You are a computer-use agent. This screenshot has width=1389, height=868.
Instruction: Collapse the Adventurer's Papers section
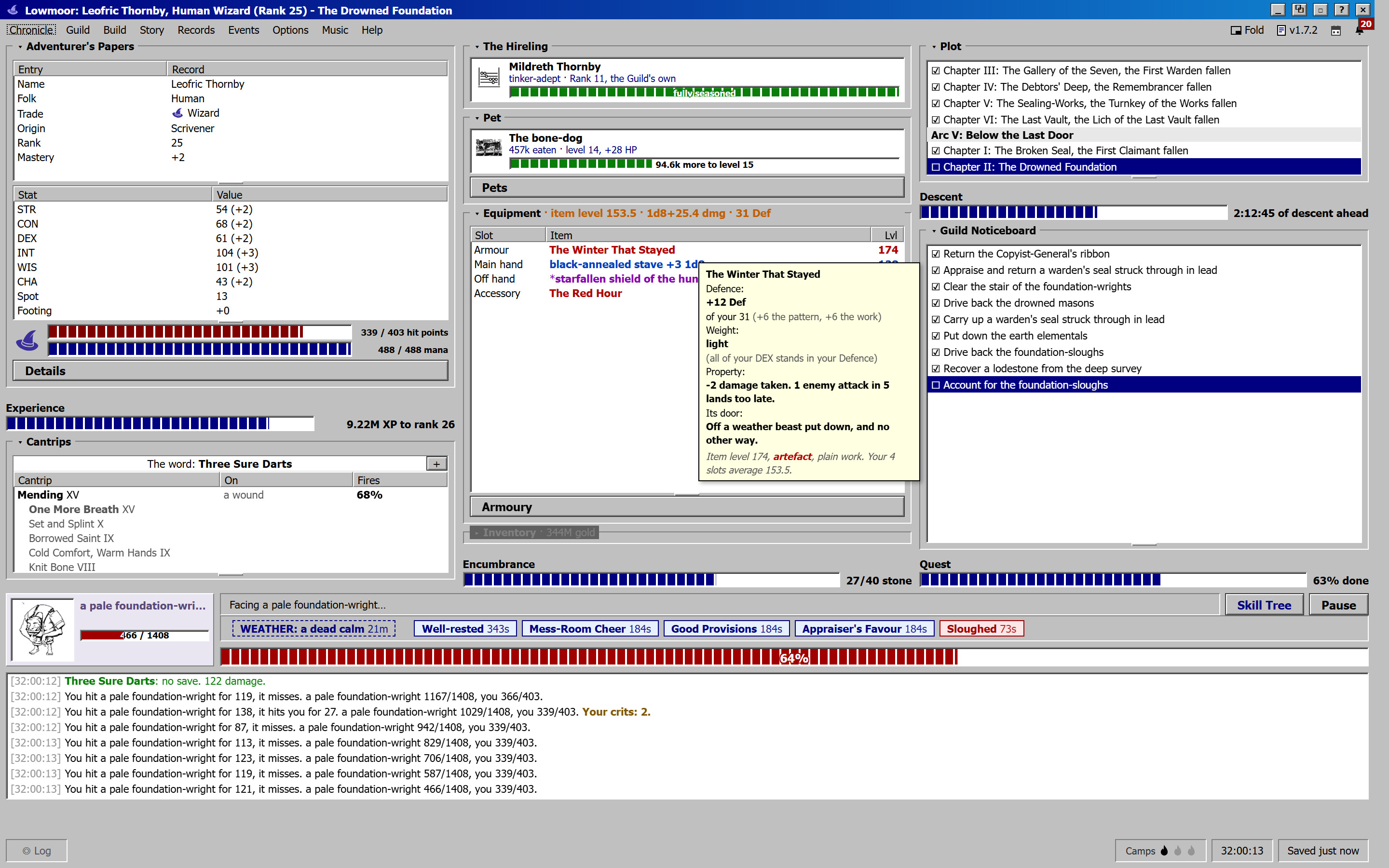20,46
